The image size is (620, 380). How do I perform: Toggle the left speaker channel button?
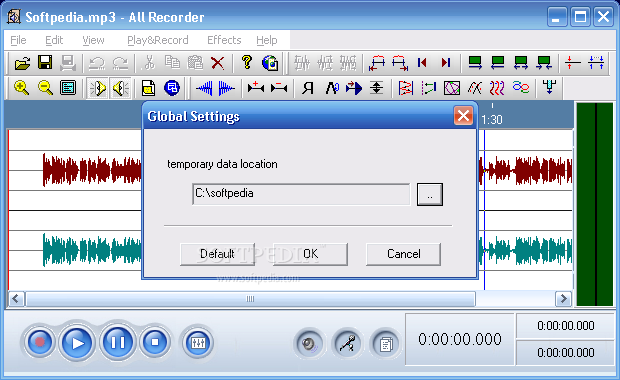click(x=97, y=88)
